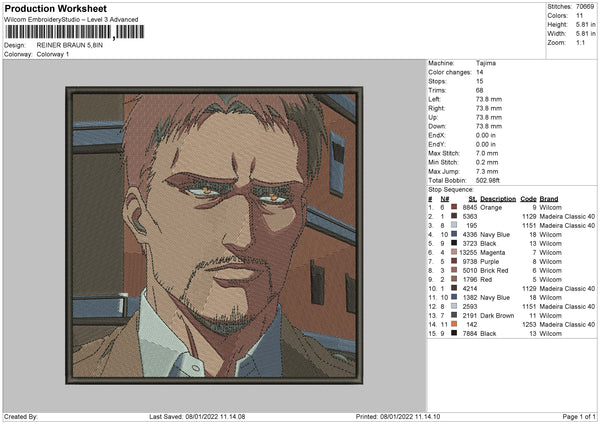600x424 pixels.
Task: Click the "Stop Sequence:" heading
Action: [x=451, y=190]
